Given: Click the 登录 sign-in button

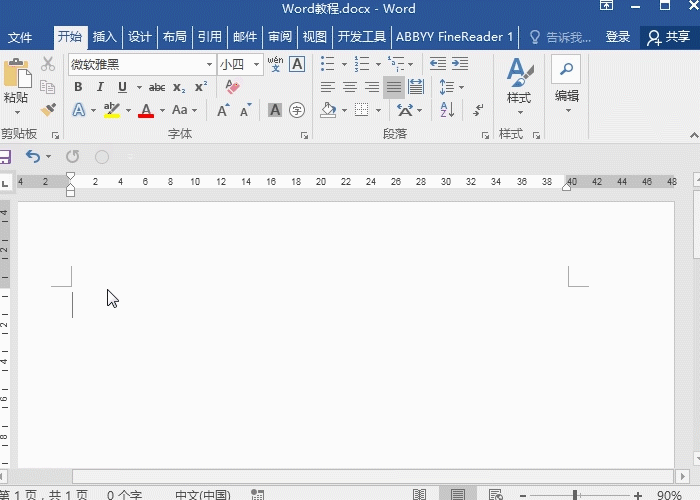Looking at the screenshot, I should (618, 37).
